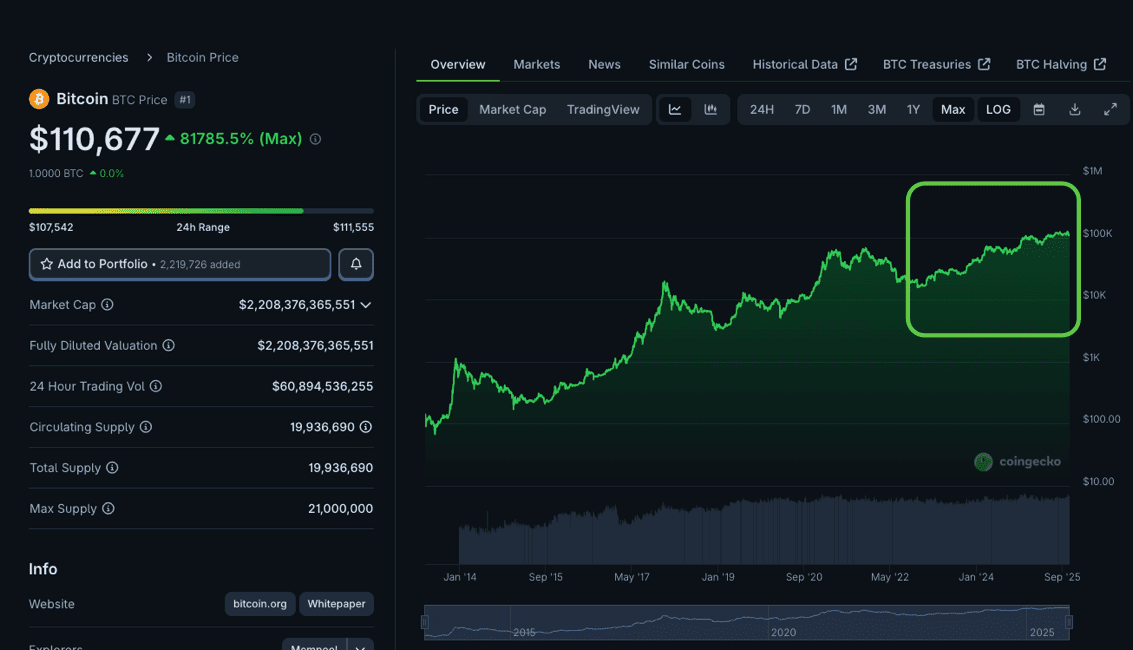Click Market Cap info icon

[x=107, y=305]
